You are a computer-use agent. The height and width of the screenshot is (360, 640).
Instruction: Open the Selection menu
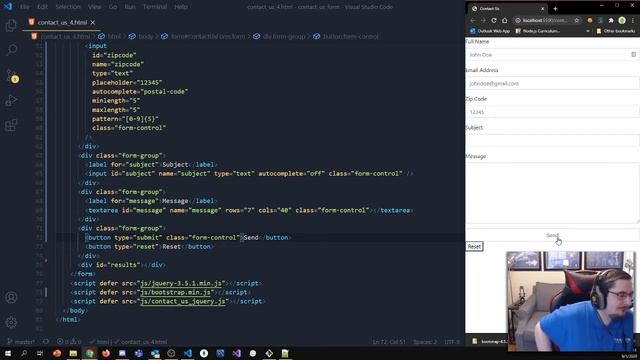point(68,7)
